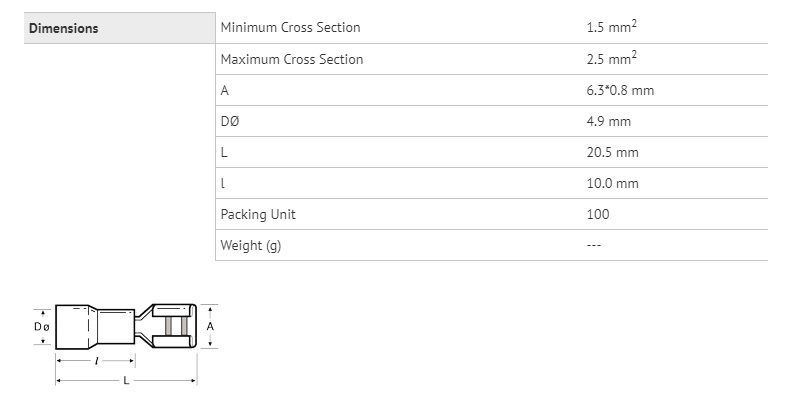Viewport: 798px width, 401px height.
Task: Click the 10.0 mm value
Action: click(x=612, y=184)
